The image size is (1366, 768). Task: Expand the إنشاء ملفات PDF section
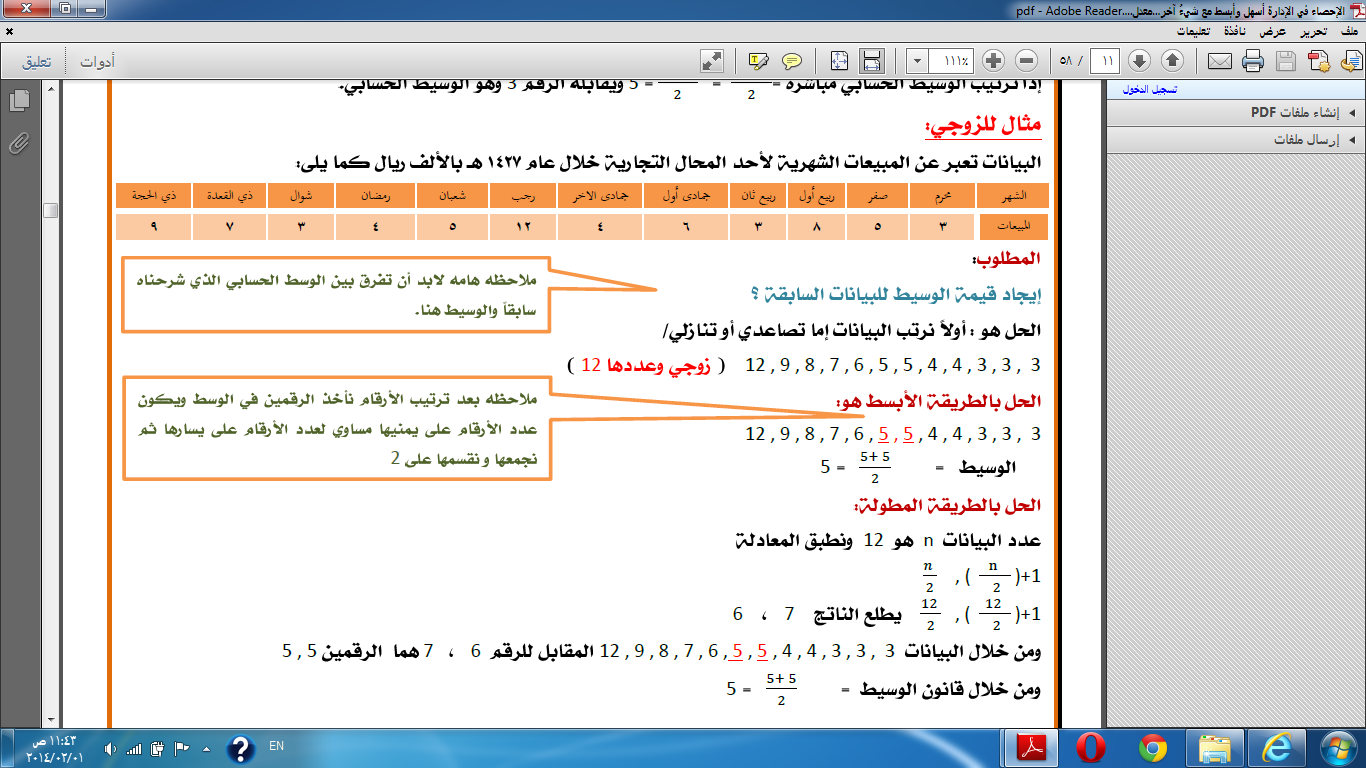[1235, 113]
